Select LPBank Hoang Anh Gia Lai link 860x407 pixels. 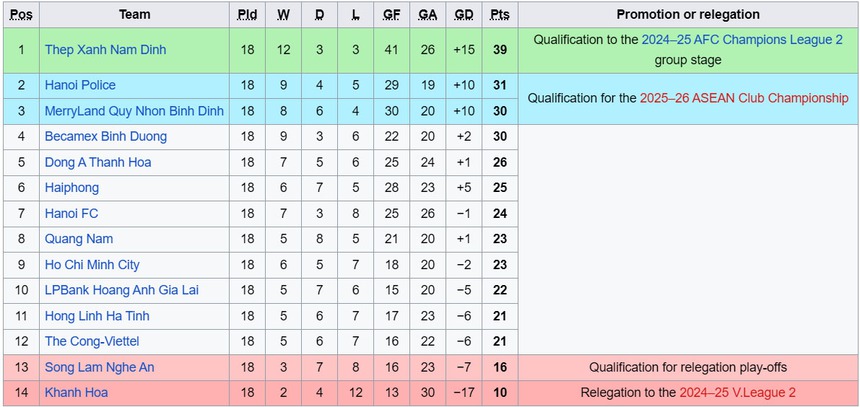pos(121,290)
